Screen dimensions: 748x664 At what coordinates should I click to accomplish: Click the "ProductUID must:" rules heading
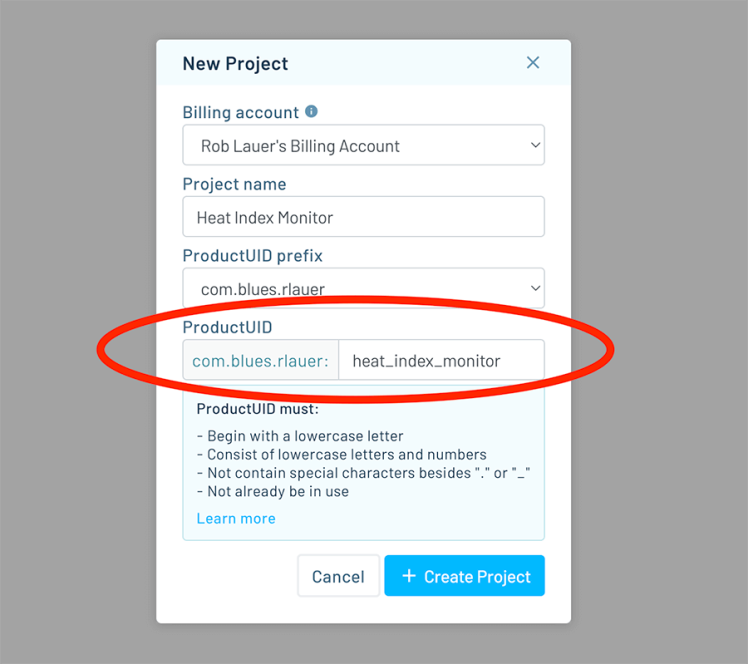(x=257, y=409)
